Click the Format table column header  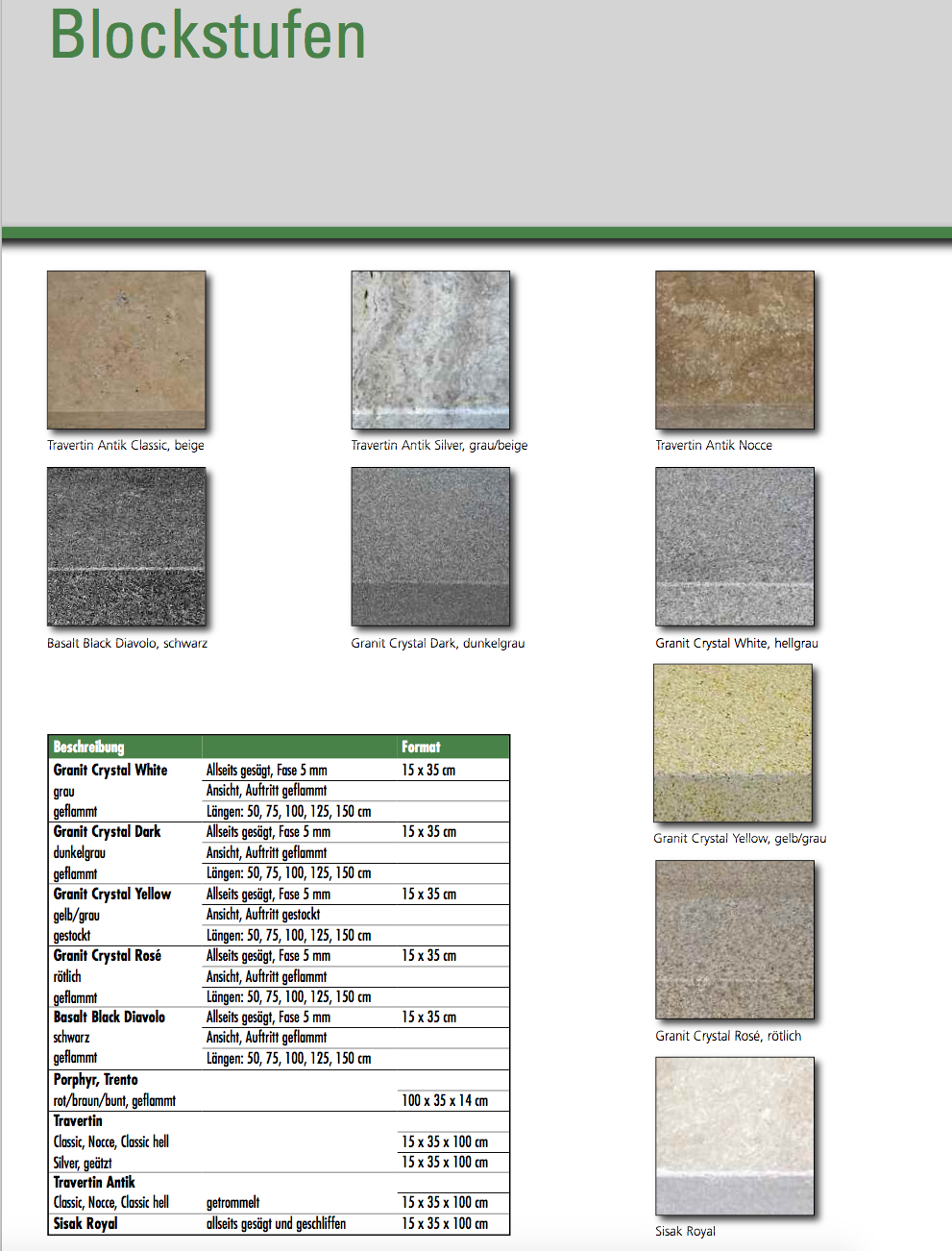[421, 748]
